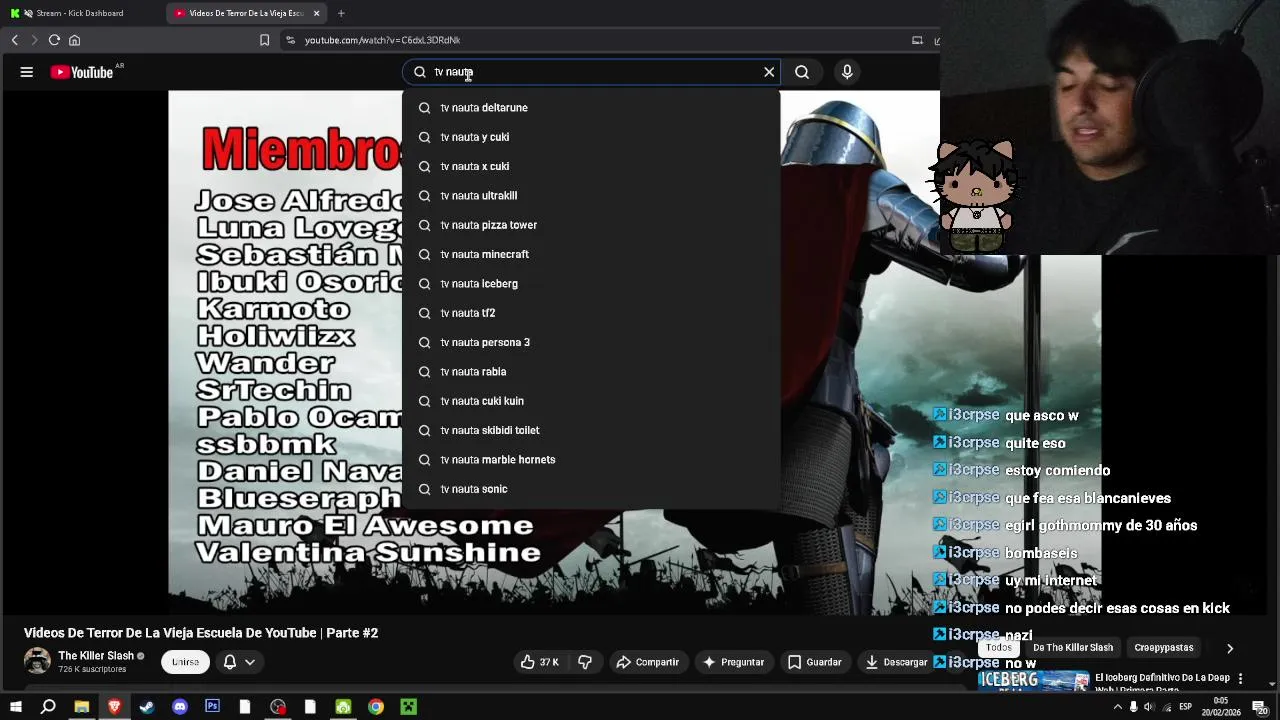Open Minecraft creeper icon in taskbar

pyautogui.click(x=408, y=707)
